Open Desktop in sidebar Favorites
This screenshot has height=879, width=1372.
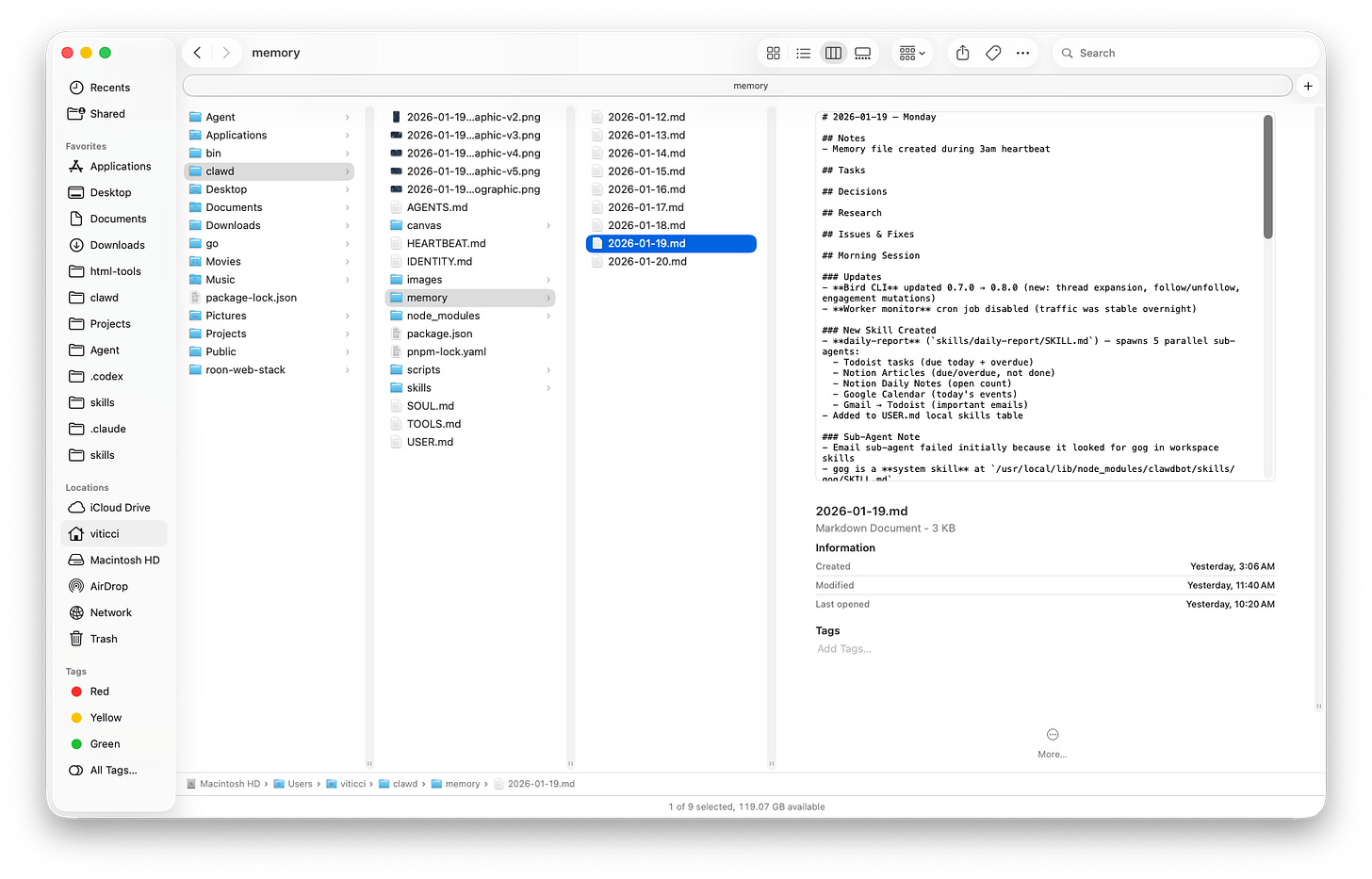(x=113, y=193)
